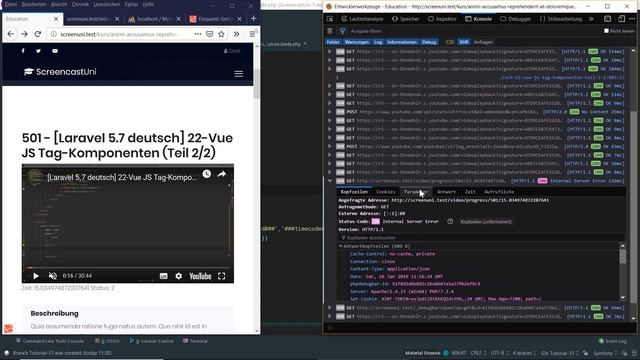Enter fullscreen in the YouTube player

click(222, 276)
